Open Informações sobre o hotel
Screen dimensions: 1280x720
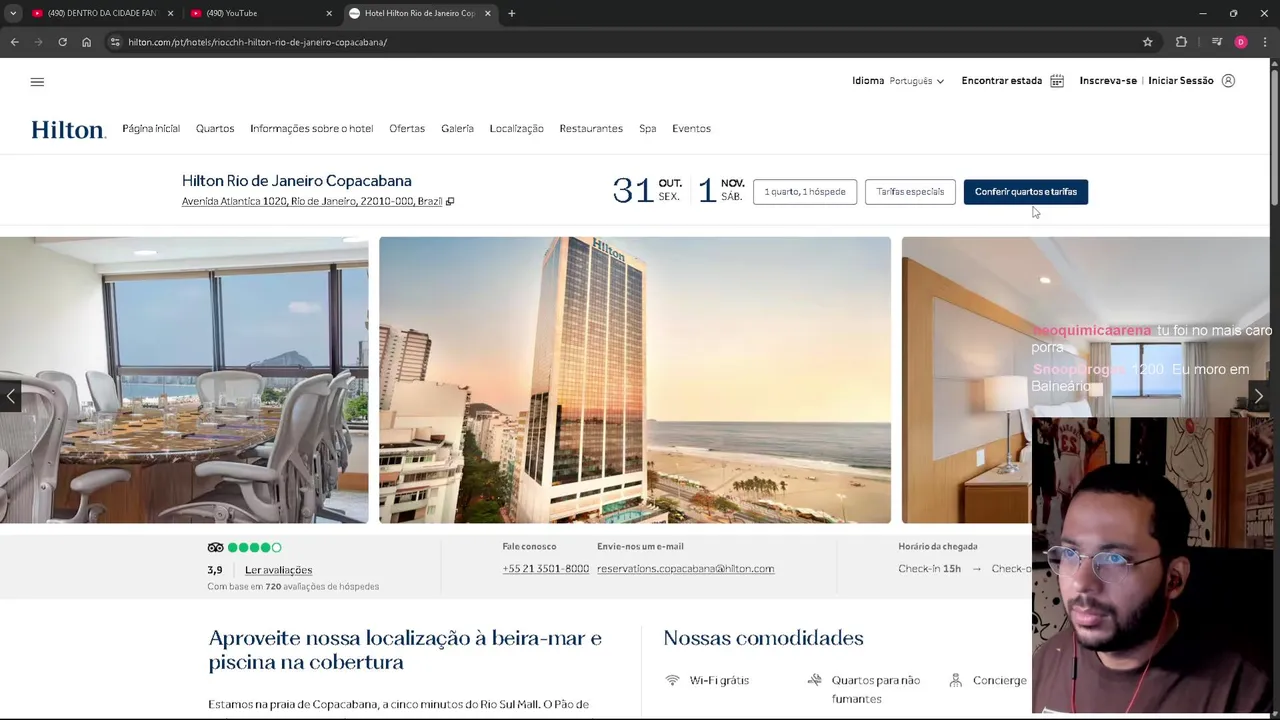(311, 129)
